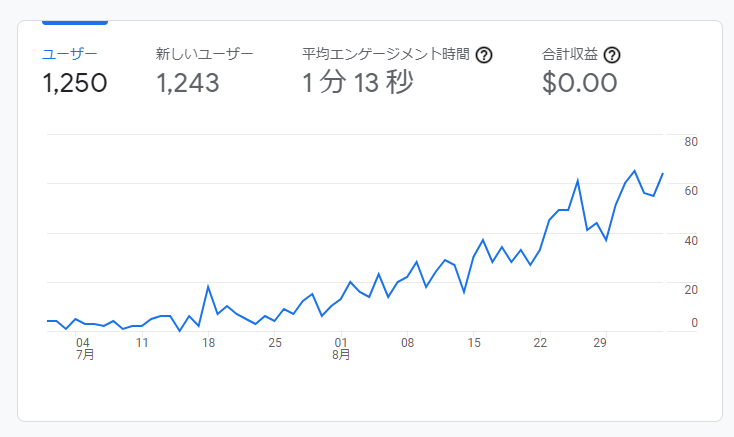Pick the 18 date axis label
The height and width of the screenshot is (437, 734).
208,342
